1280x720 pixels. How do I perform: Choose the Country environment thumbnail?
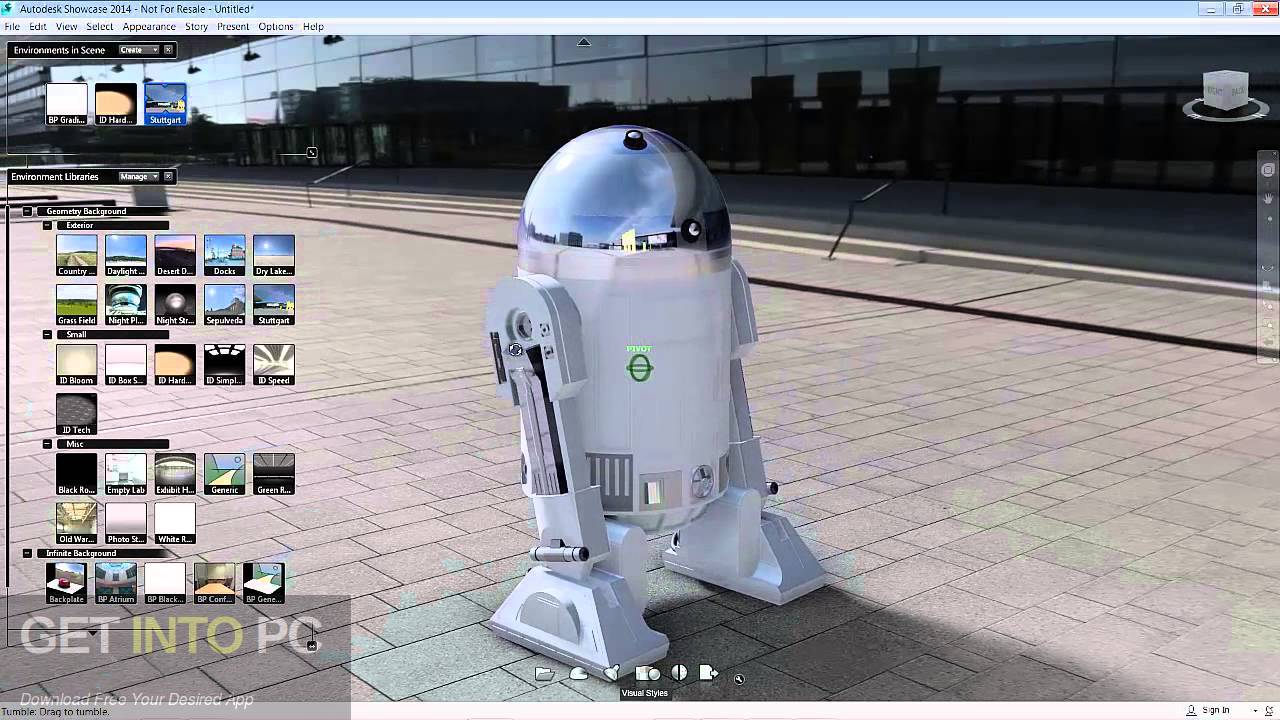(x=77, y=255)
